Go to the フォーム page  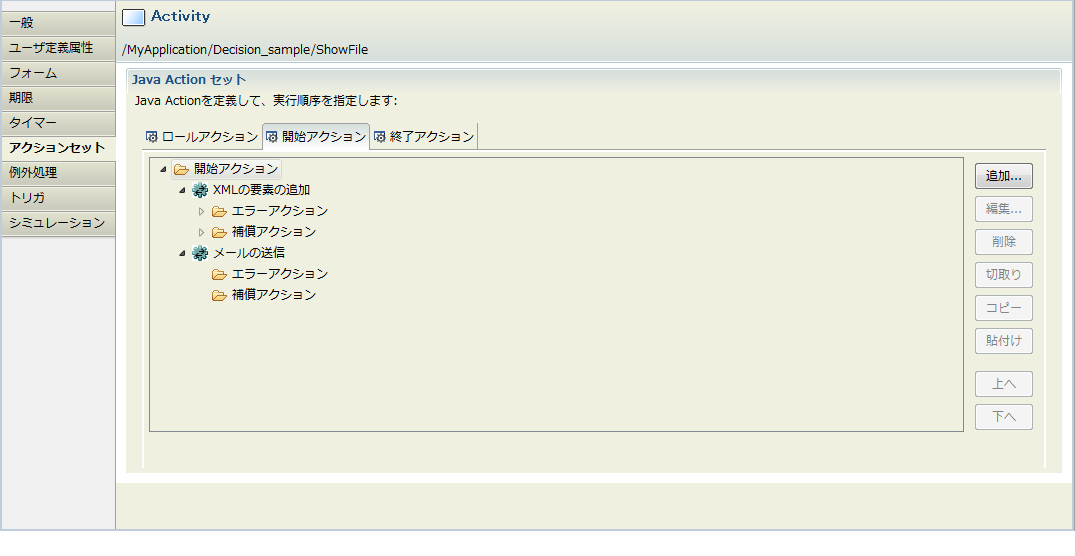tap(58, 73)
